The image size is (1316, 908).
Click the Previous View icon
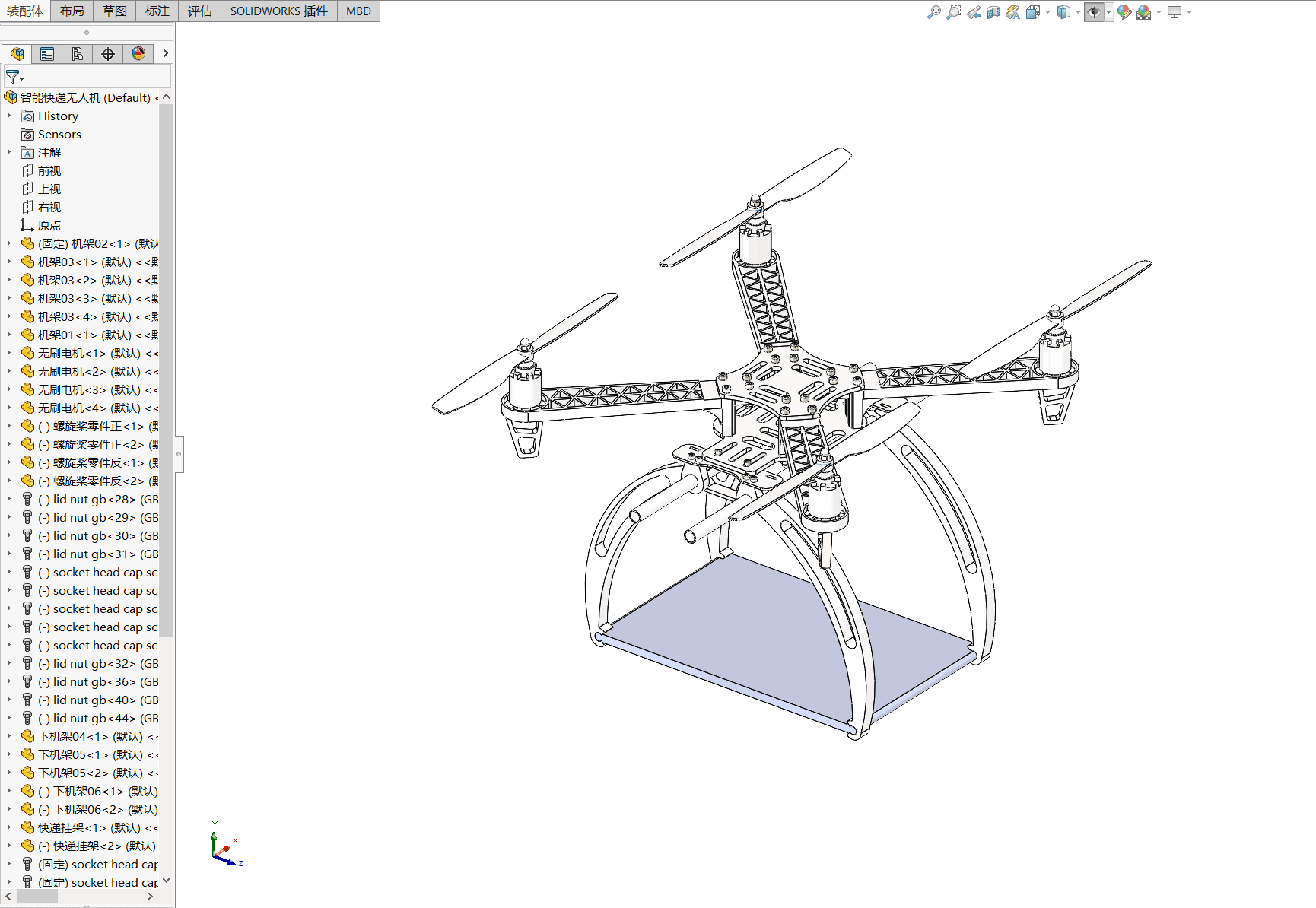(x=973, y=12)
